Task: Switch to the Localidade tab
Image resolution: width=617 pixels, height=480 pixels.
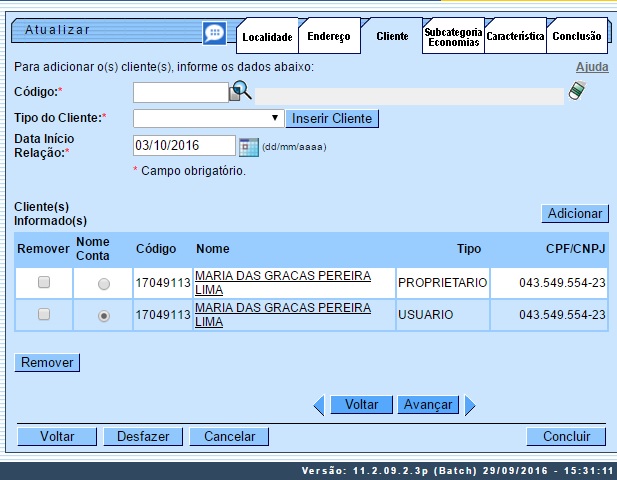Action: pyautogui.click(x=267, y=37)
